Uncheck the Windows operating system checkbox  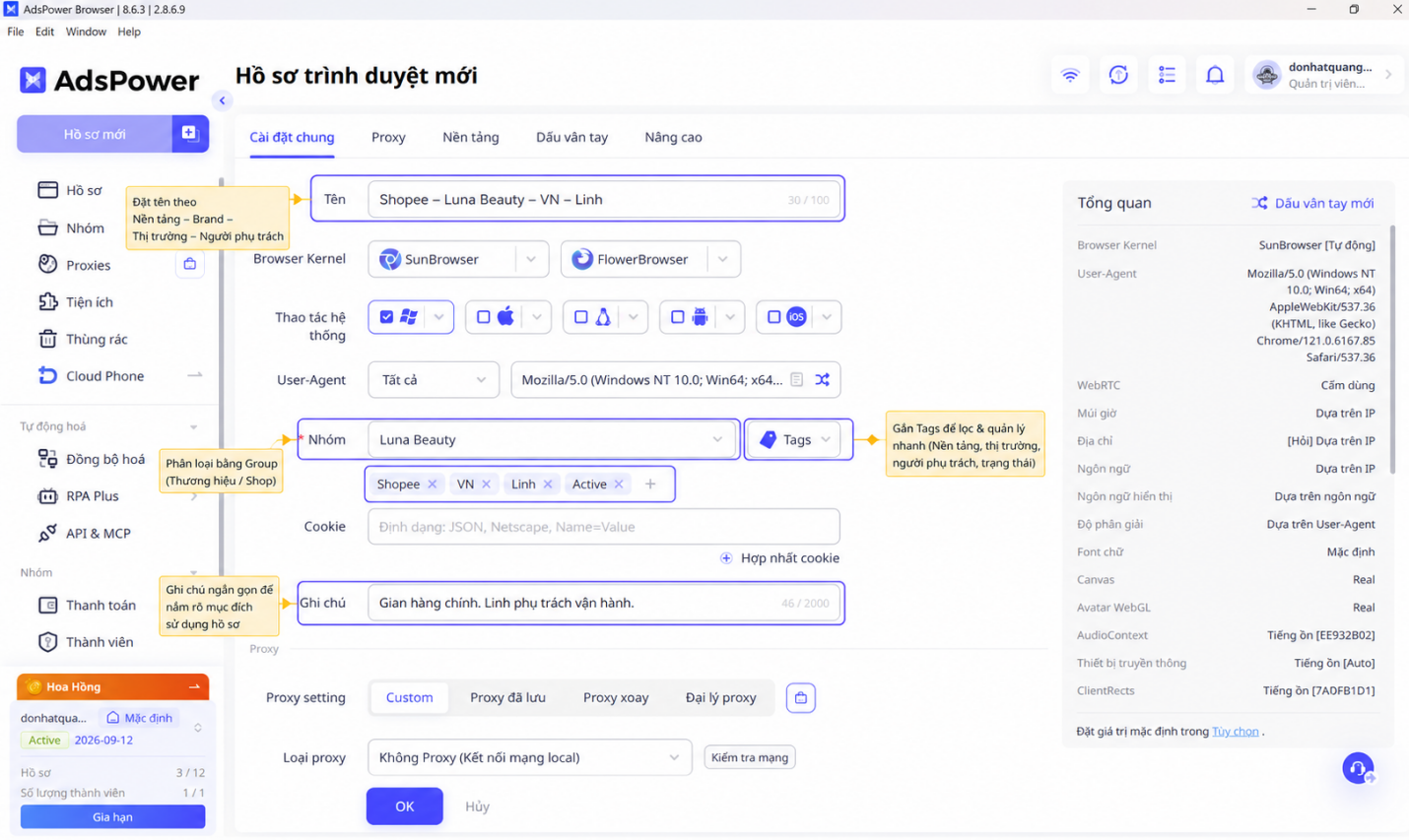click(x=386, y=317)
